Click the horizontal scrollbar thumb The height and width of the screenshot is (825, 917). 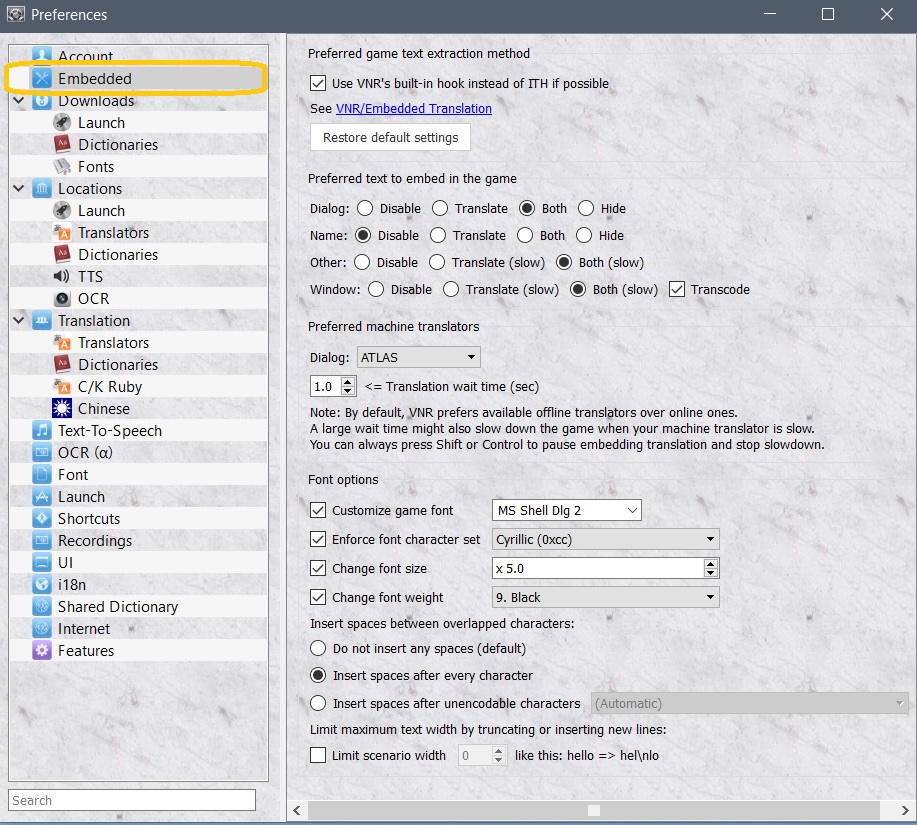pyautogui.click(x=594, y=810)
